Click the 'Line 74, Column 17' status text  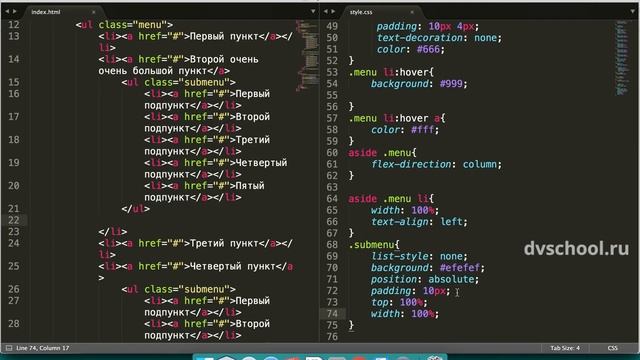point(42,348)
